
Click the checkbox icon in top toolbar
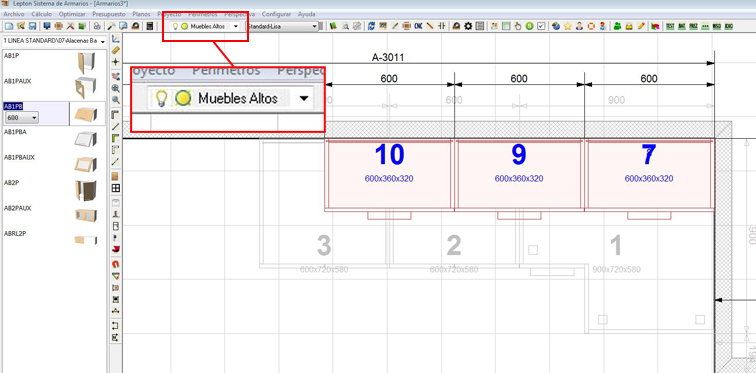click(x=541, y=26)
